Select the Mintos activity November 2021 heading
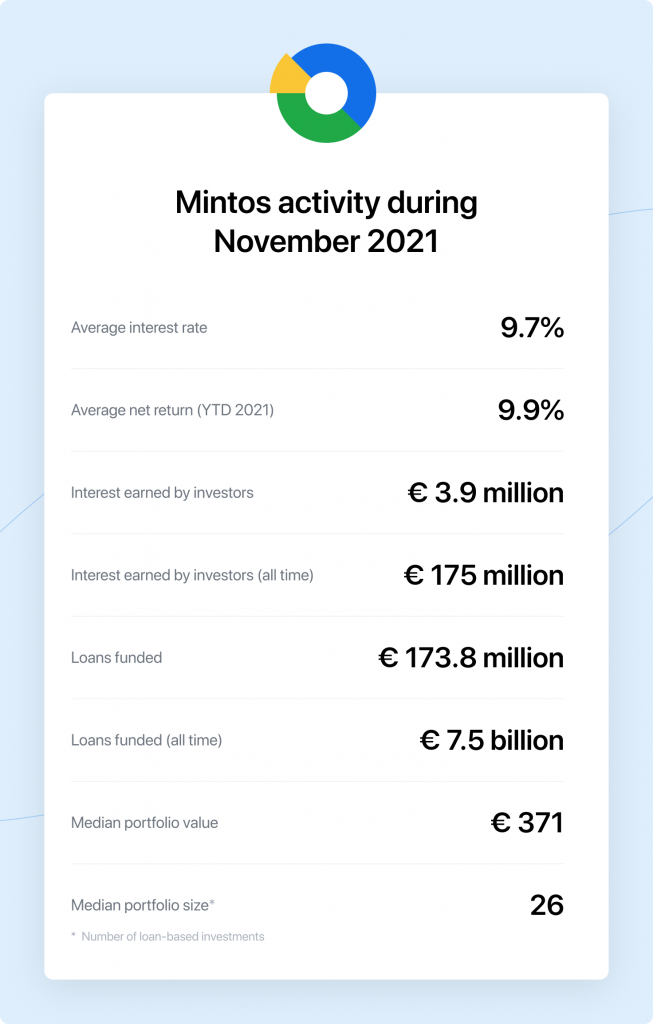 pos(326,221)
